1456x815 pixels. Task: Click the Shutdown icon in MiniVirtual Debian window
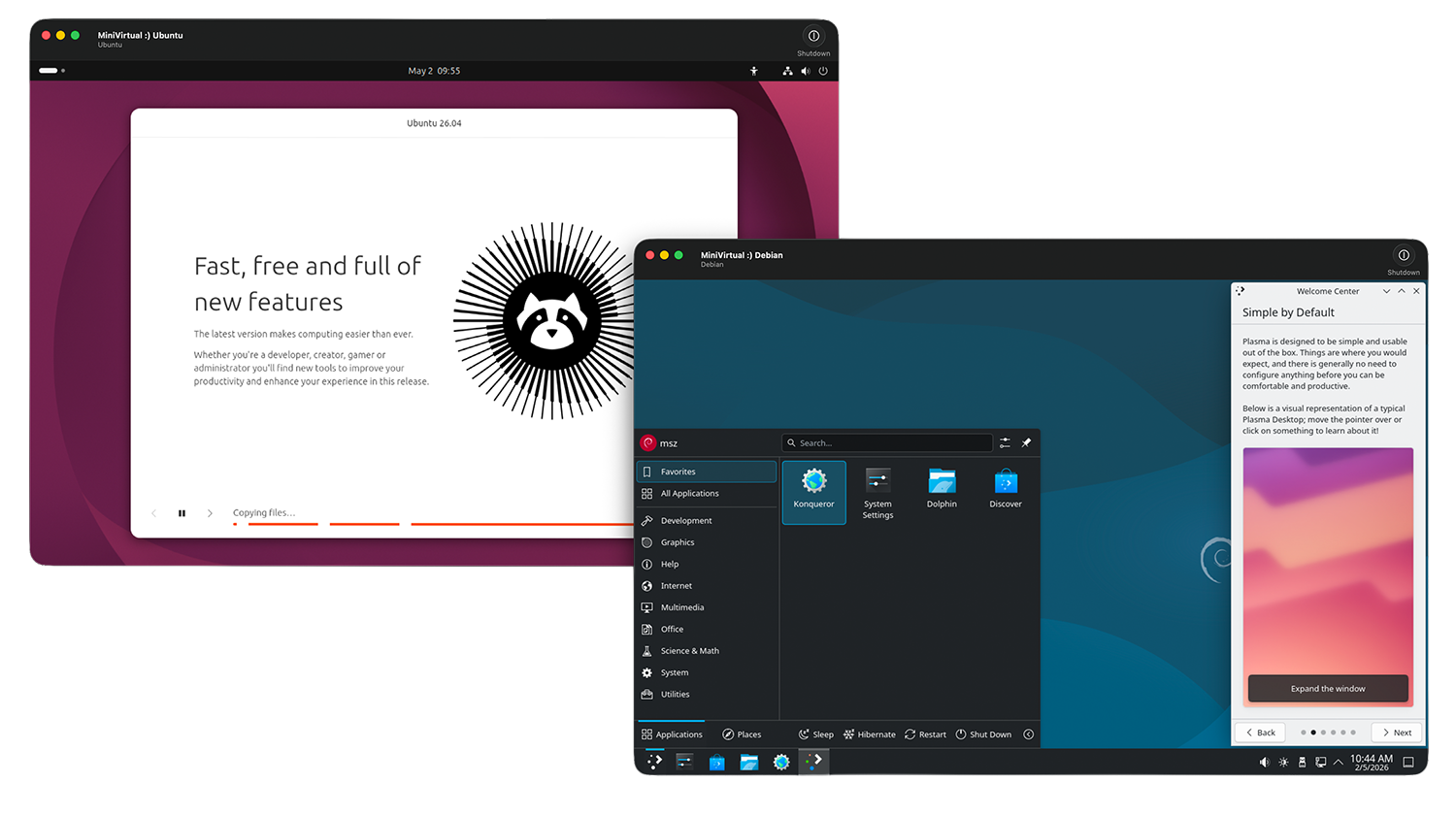pos(1404,255)
